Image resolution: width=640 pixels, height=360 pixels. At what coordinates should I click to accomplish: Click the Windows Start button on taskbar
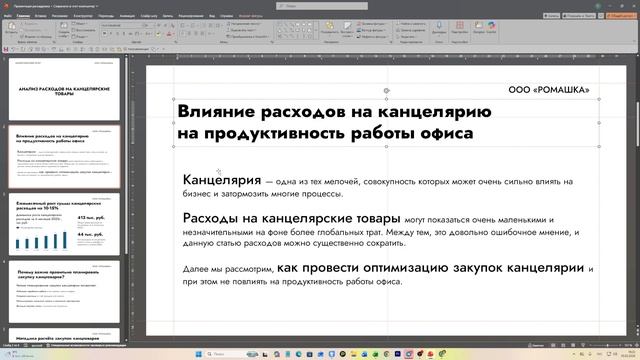point(199,354)
